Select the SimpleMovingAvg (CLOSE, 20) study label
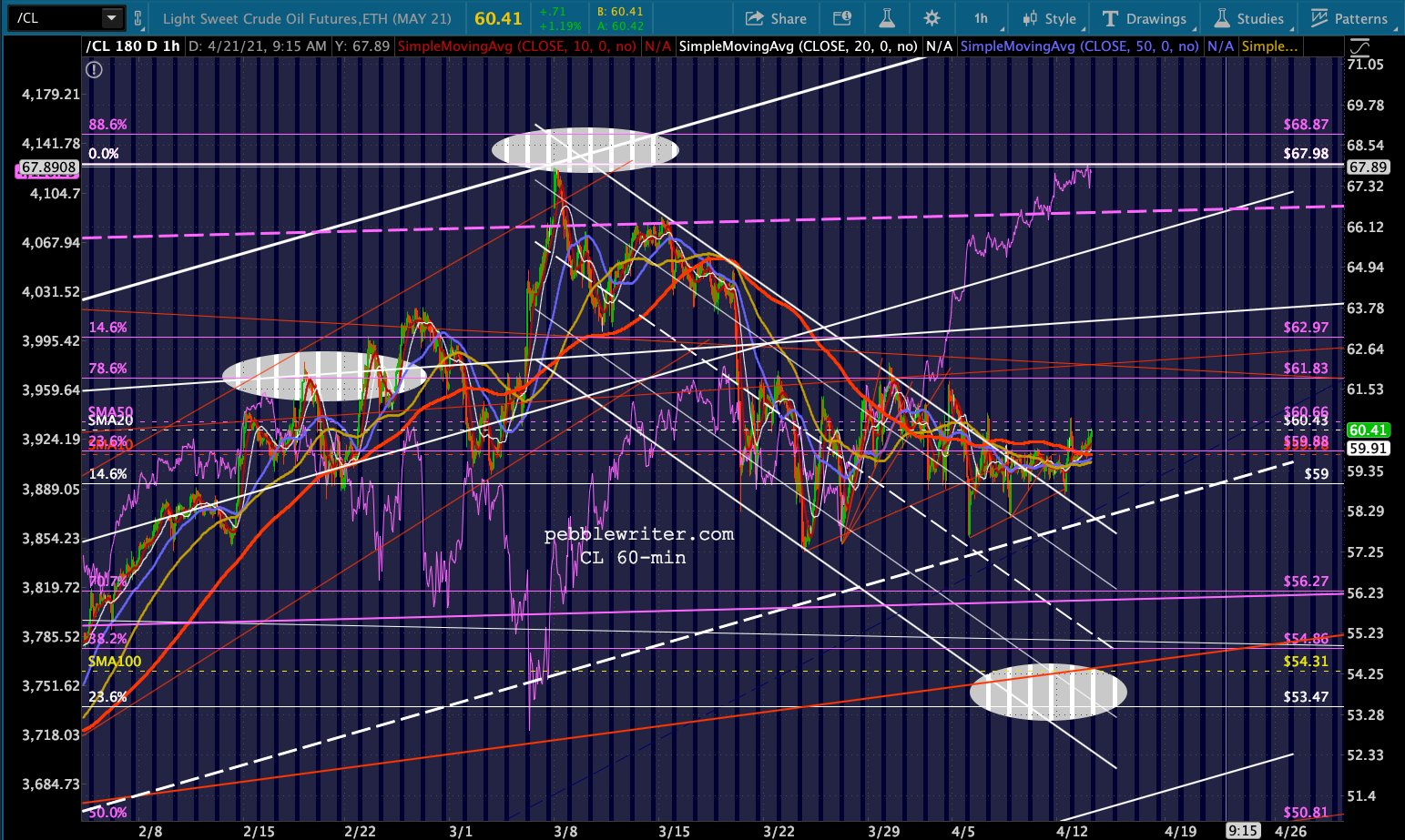Image resolution: width=1405 pixels, height=840 pixels. (x=799, y=46)
